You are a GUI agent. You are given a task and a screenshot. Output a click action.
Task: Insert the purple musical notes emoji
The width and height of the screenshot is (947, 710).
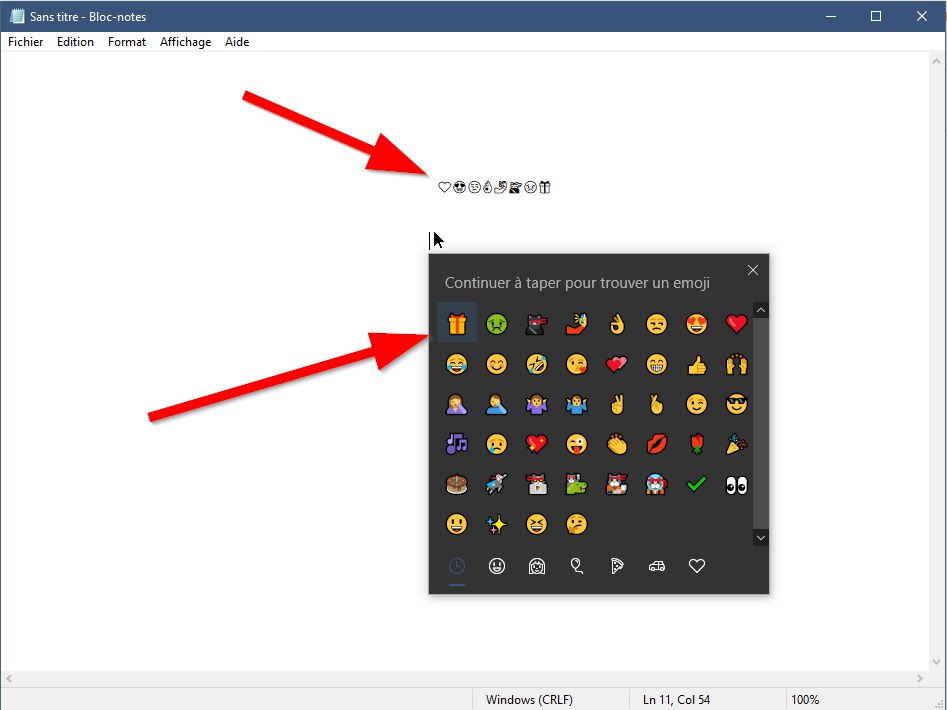(x=457, y=444)
